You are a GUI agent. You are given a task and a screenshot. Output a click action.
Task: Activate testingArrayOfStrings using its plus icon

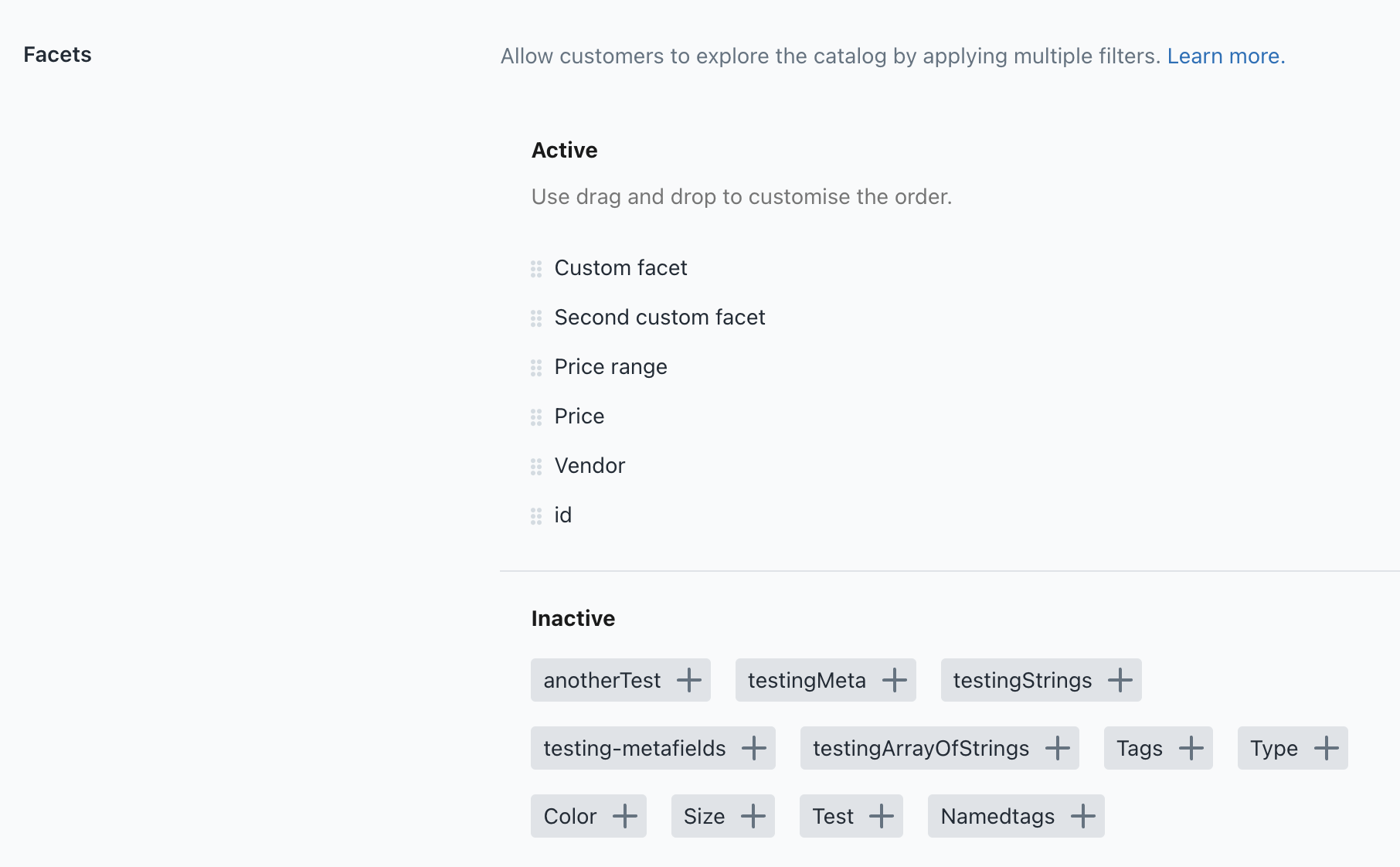click(1058, 748)
